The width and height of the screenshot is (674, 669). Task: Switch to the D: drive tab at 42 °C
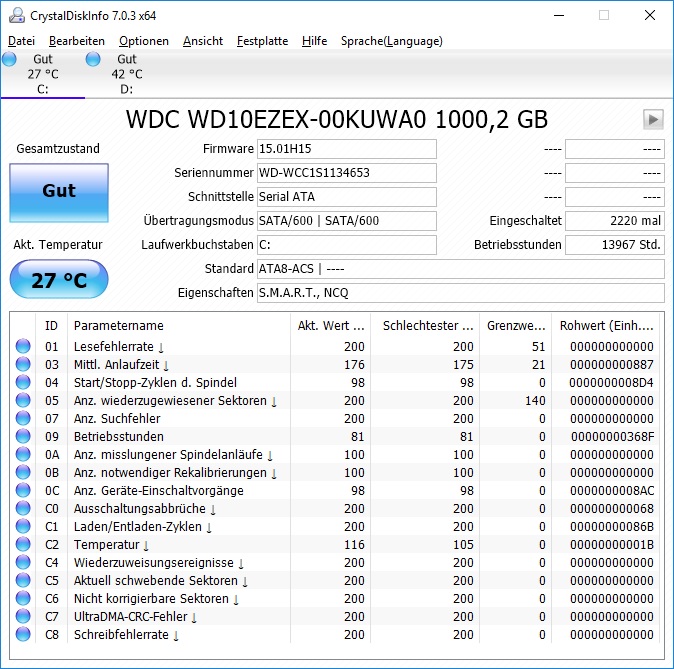126,74
